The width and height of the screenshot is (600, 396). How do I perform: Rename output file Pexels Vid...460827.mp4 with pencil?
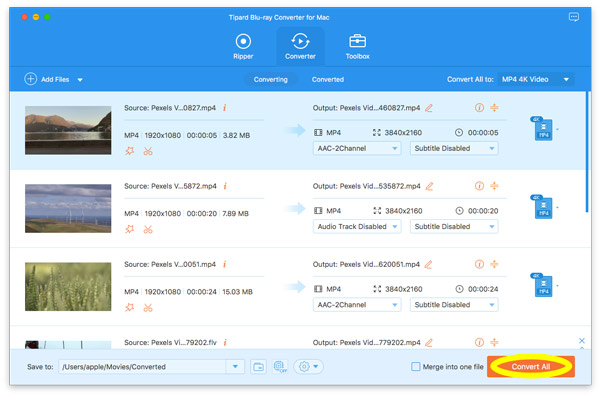click(429, 108)
